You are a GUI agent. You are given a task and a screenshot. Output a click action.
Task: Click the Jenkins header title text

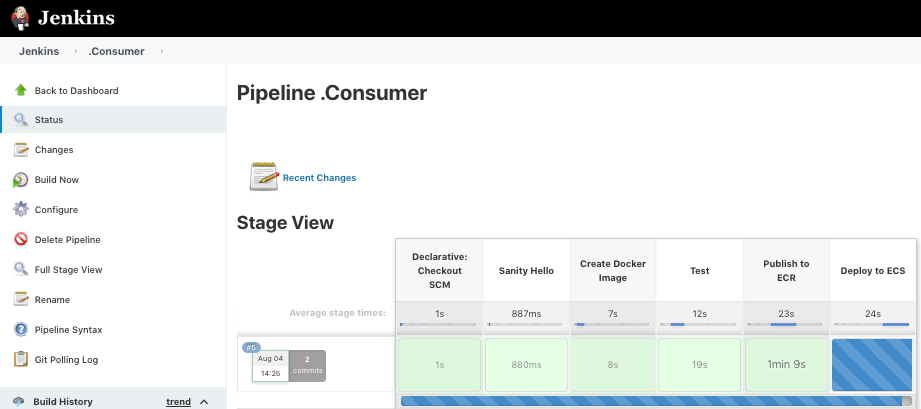76,18
